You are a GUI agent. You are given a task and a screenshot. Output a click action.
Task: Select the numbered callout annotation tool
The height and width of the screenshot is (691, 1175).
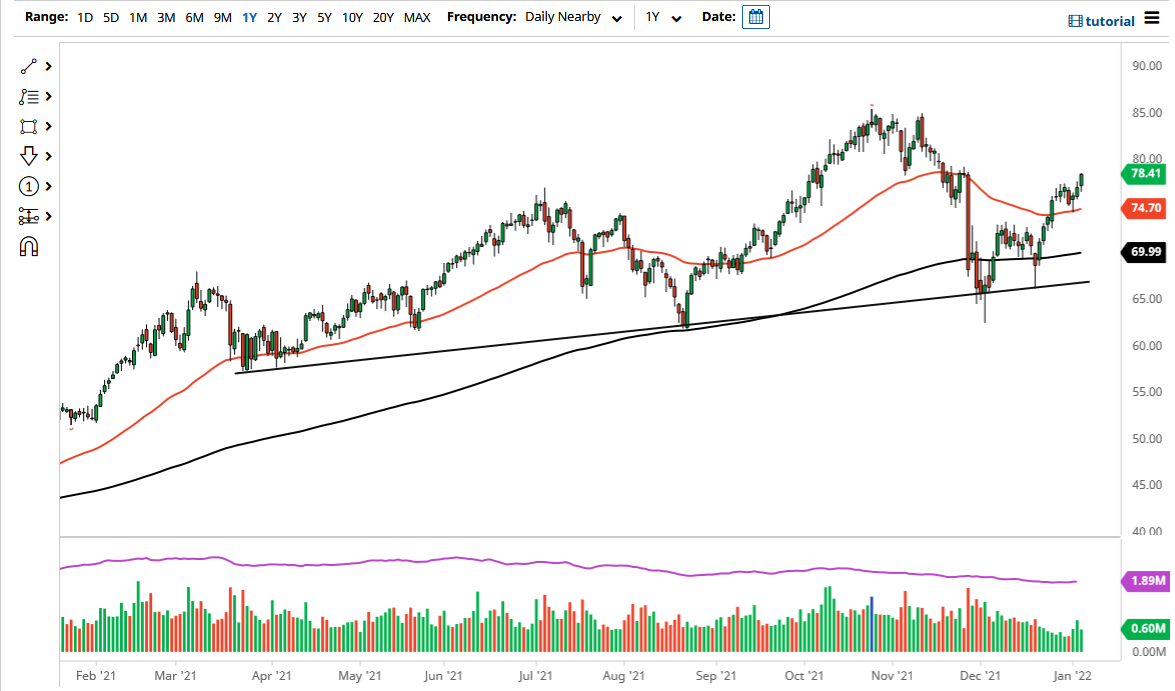(28, 186)
